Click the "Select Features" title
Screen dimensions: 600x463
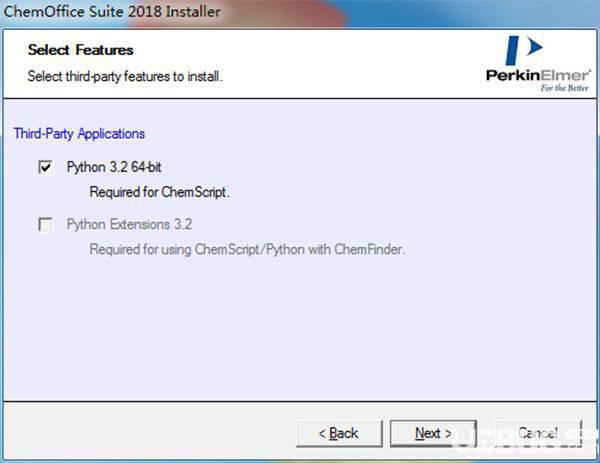click(81, 50)
